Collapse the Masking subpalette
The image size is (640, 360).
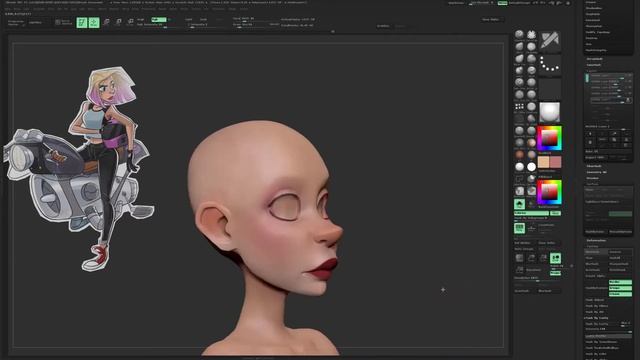pos(592,247)
